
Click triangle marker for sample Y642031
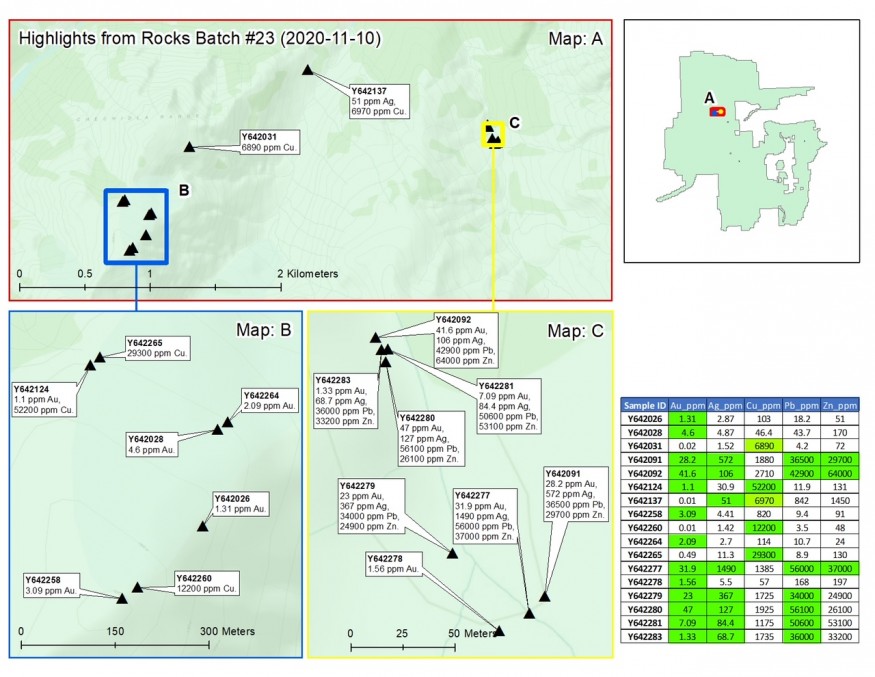tap(189, 147)
